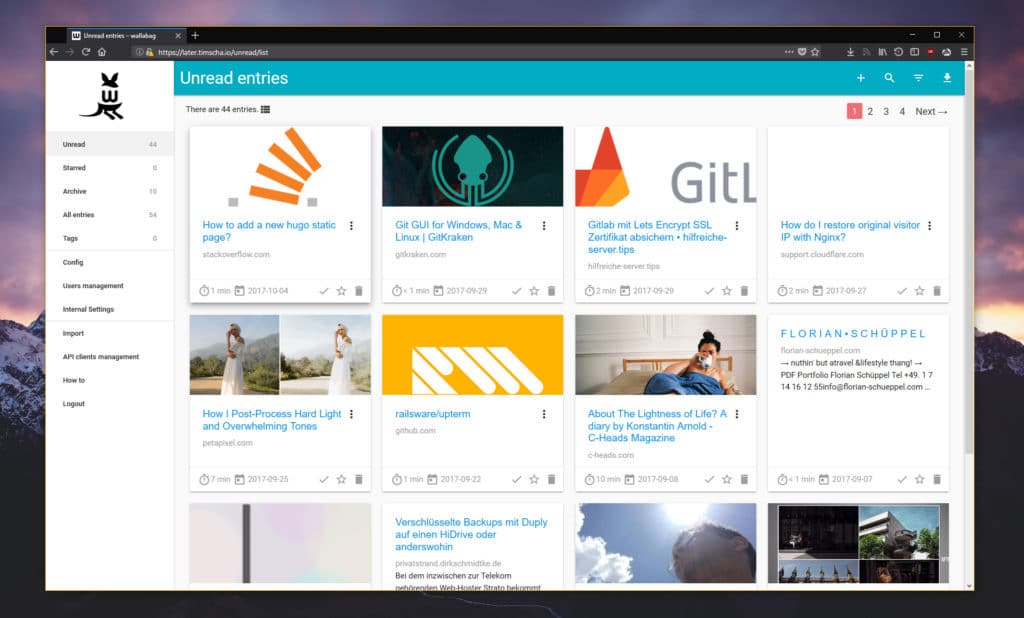1024x618 pixels.
Task: Click the add new entry plus icon
Action: point(861,78)
